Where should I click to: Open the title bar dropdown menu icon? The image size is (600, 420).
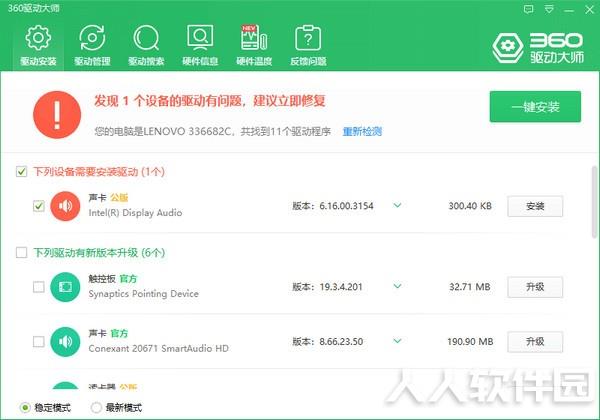tap(549, 10)
